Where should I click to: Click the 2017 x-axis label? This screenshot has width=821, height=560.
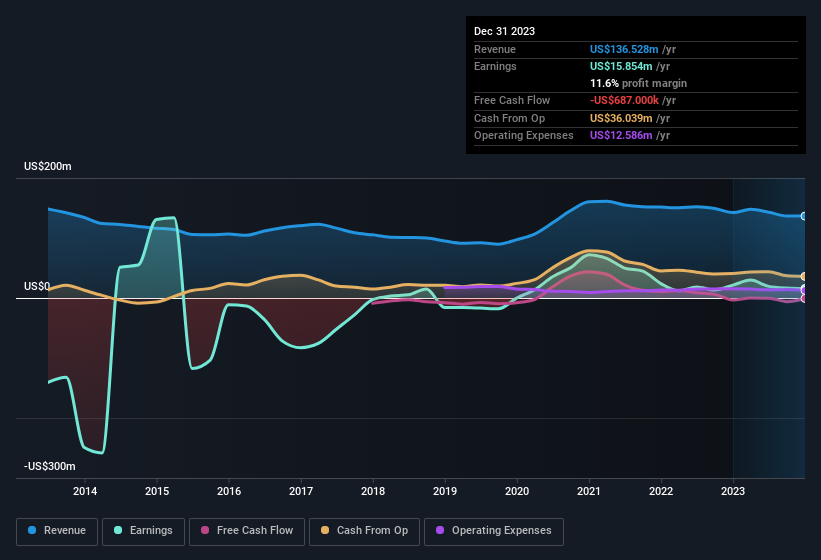point(301,491)
